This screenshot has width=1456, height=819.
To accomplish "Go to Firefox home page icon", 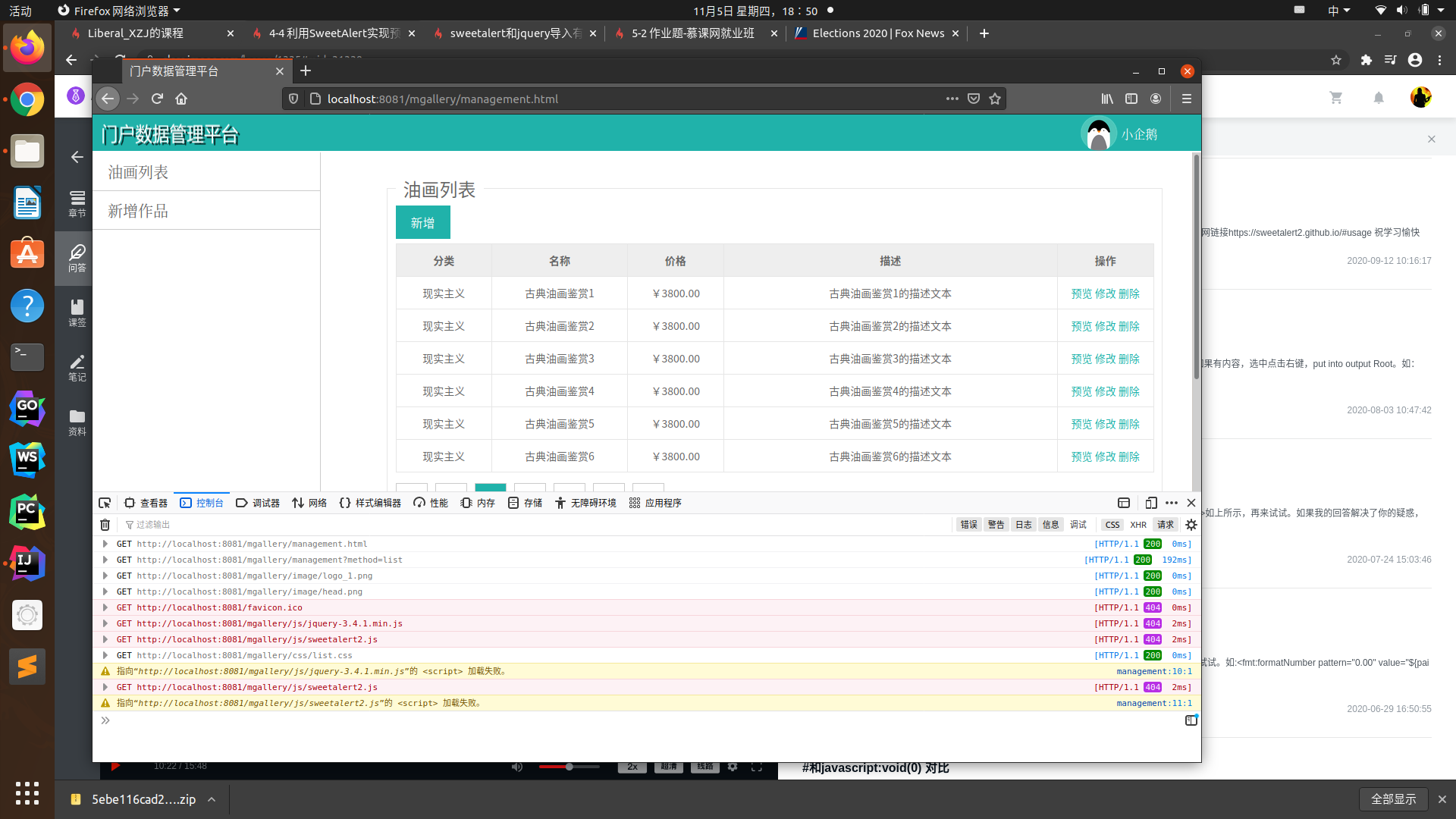I will 181,99.
